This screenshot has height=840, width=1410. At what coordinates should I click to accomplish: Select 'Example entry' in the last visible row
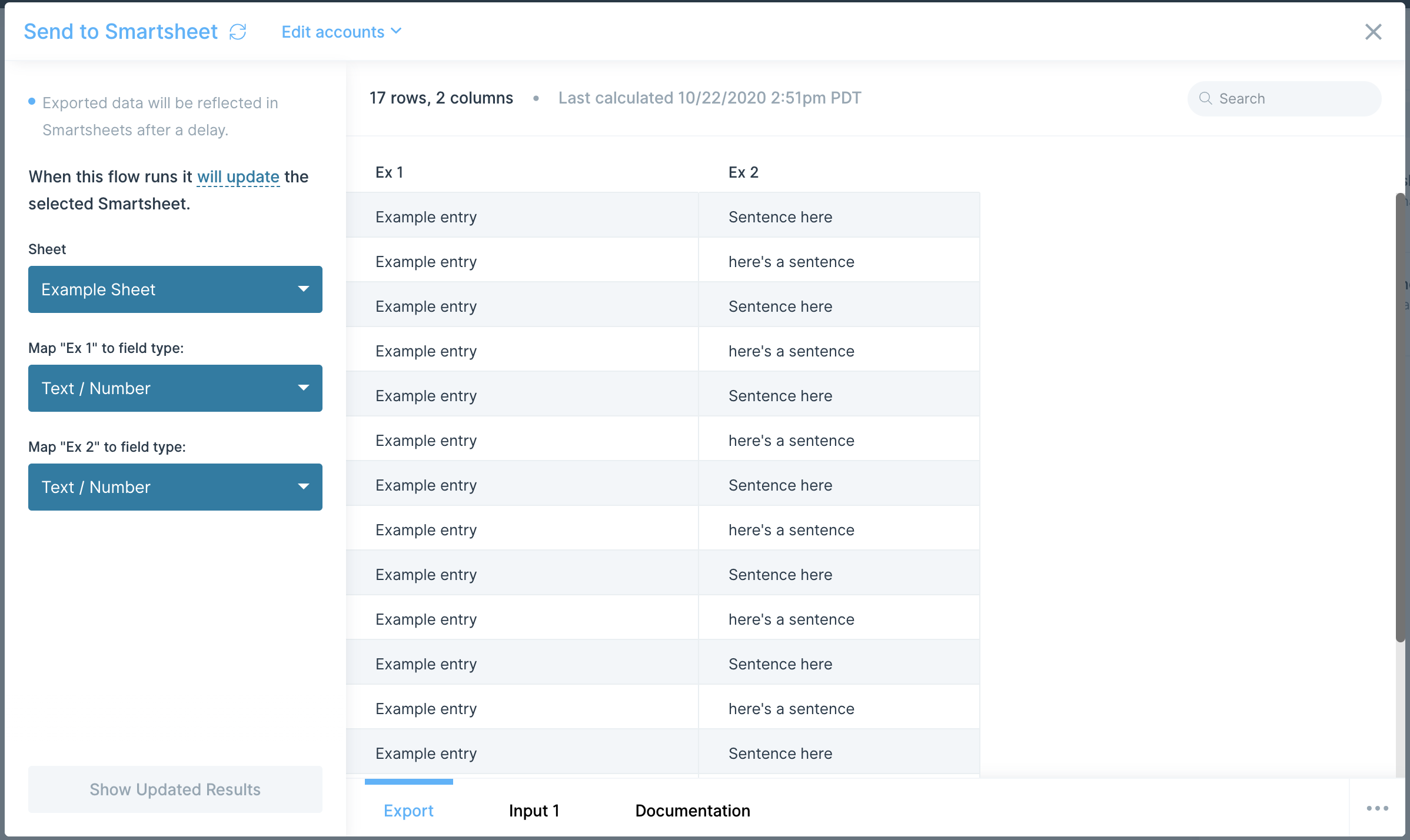[426, 754]
